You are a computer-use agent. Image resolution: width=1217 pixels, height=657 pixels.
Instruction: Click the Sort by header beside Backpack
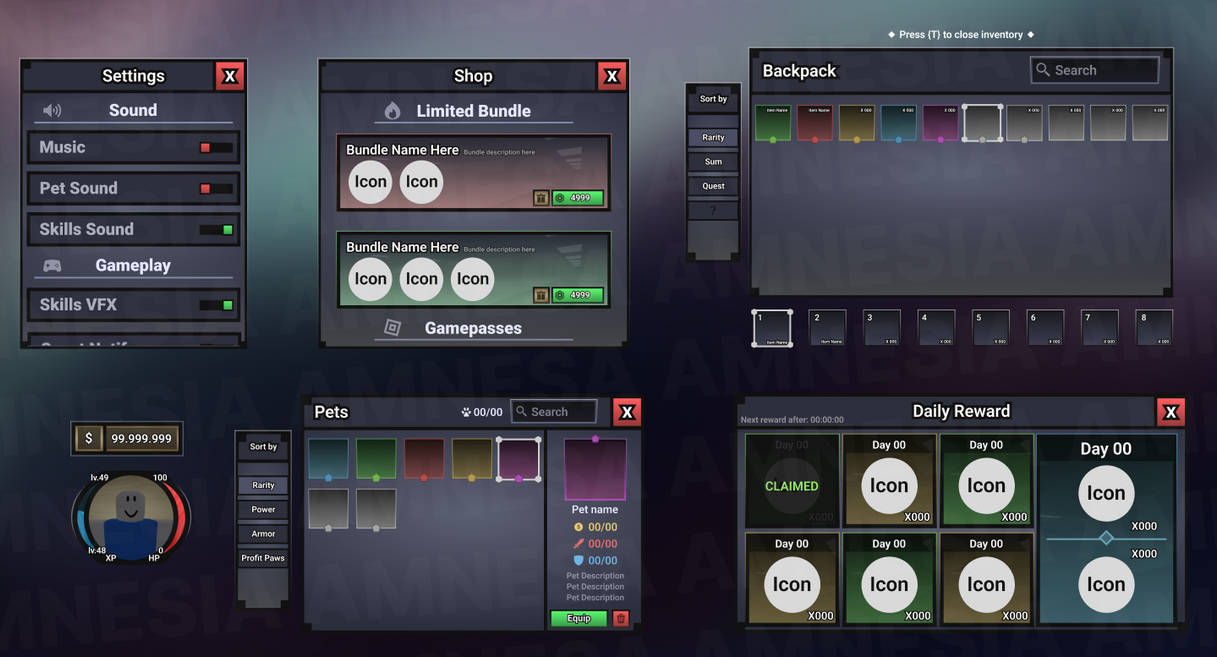point(713,99)
